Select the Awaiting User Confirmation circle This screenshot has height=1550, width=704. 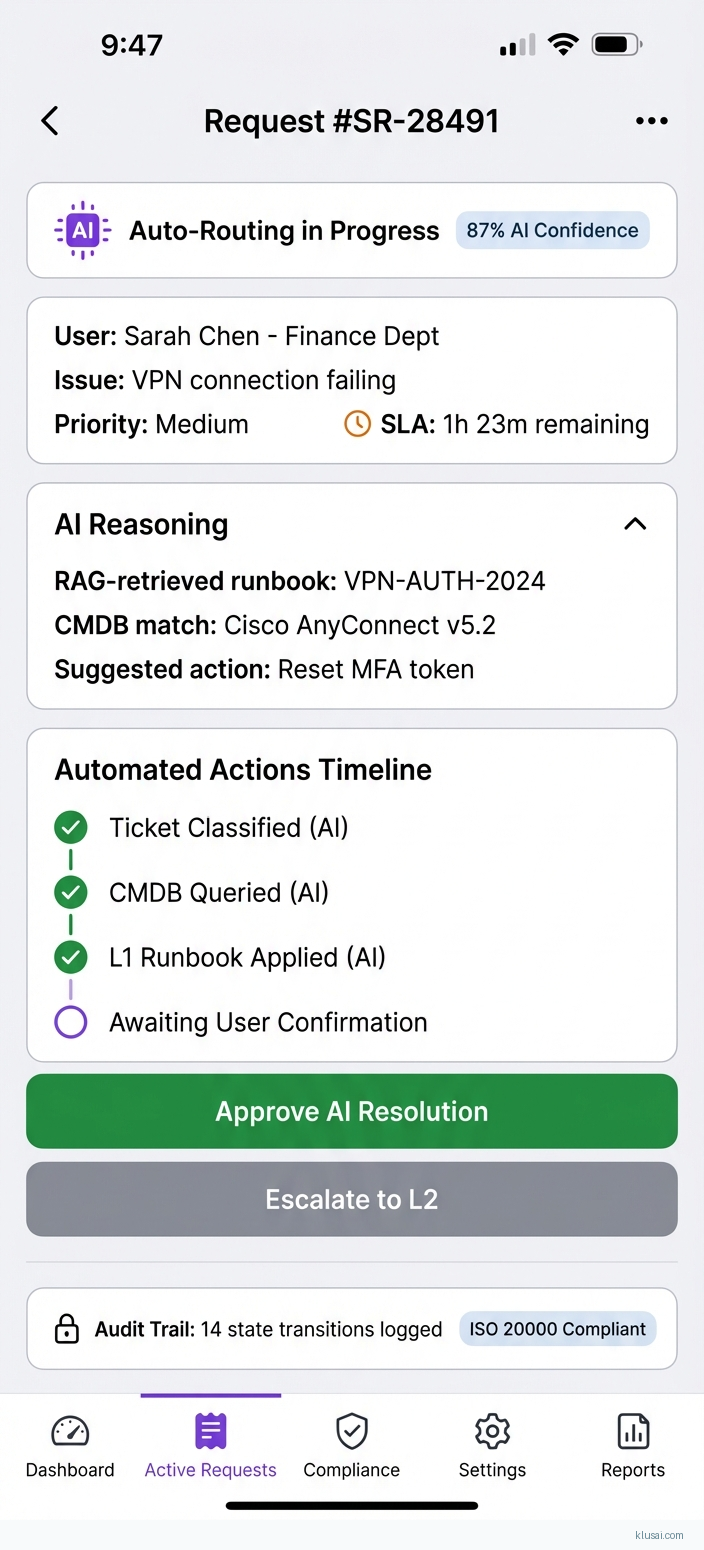(70, 1022)
